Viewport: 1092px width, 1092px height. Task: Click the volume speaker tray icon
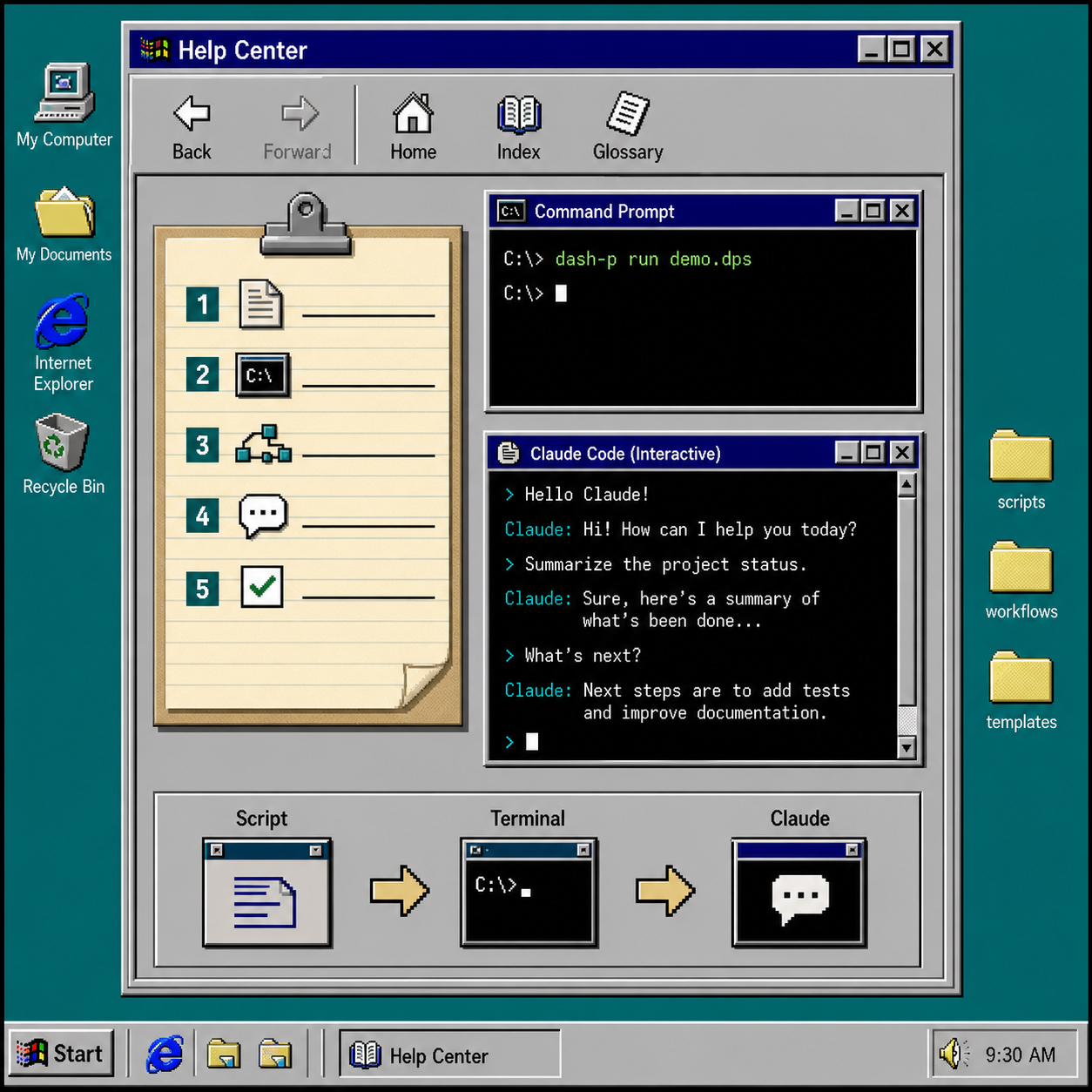954,1054
